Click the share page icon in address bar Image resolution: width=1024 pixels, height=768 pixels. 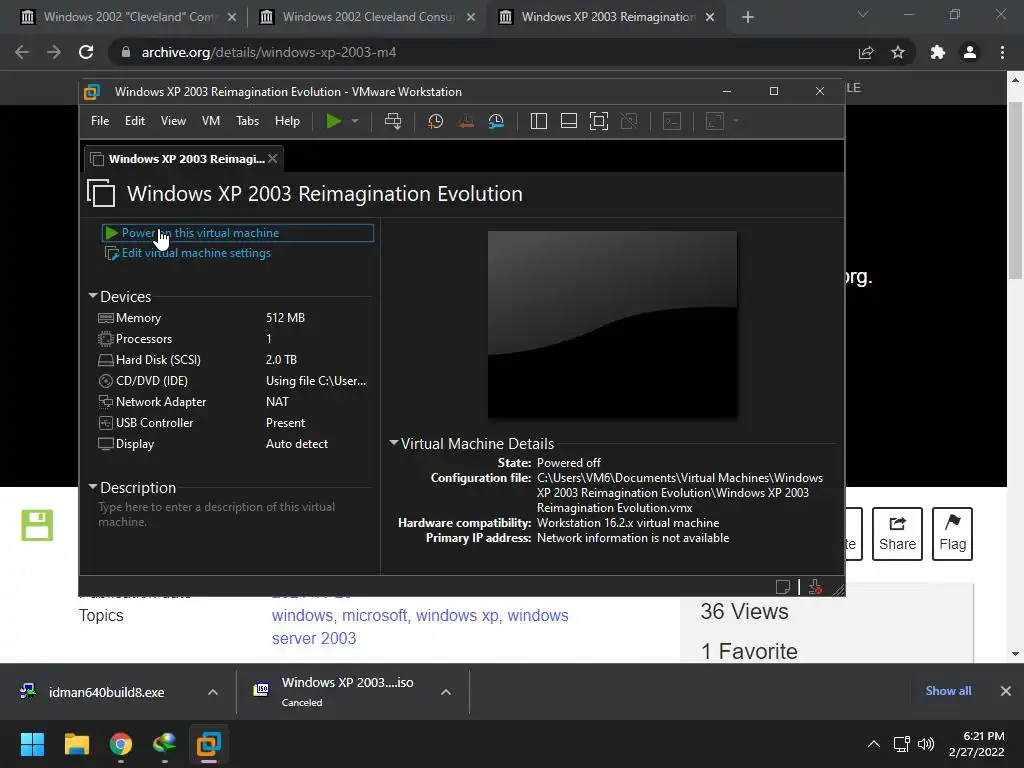866,52
